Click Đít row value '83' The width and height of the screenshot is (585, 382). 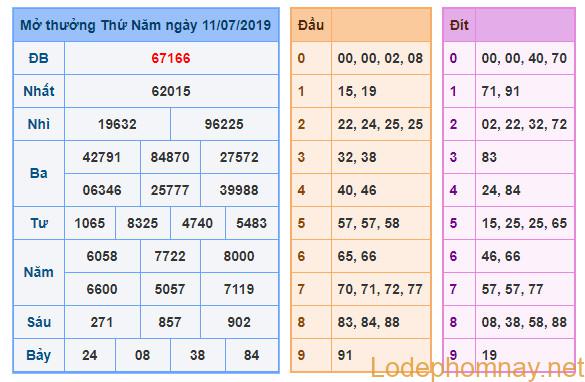489,157
